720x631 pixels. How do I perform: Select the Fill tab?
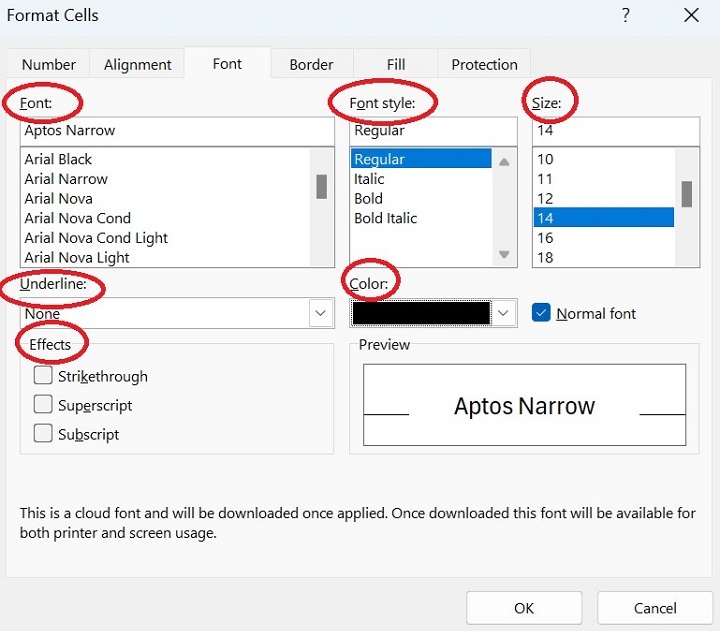(x=396, y=64)
